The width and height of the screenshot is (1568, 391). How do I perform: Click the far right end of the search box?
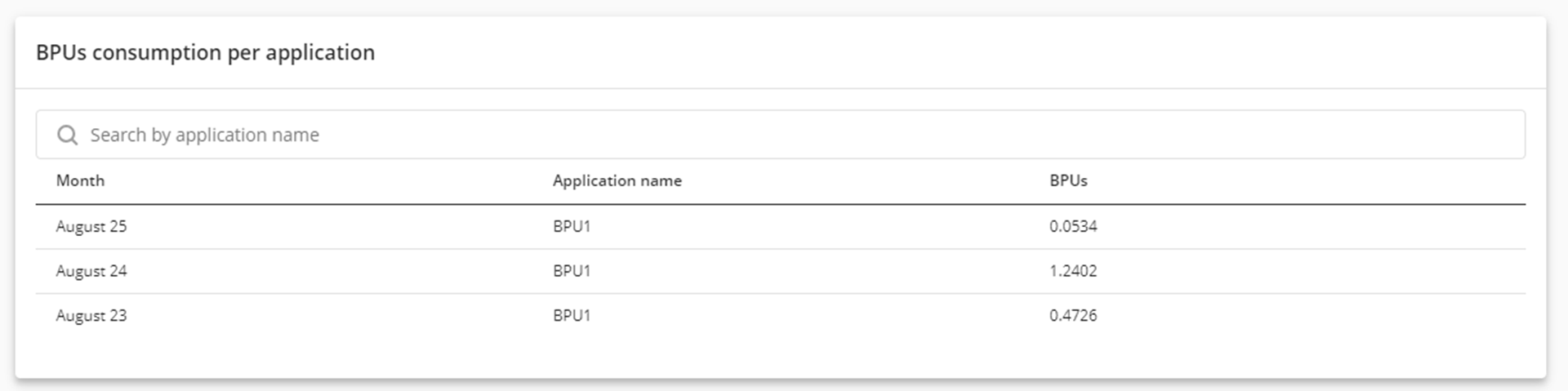click(x=1503, y=135)
